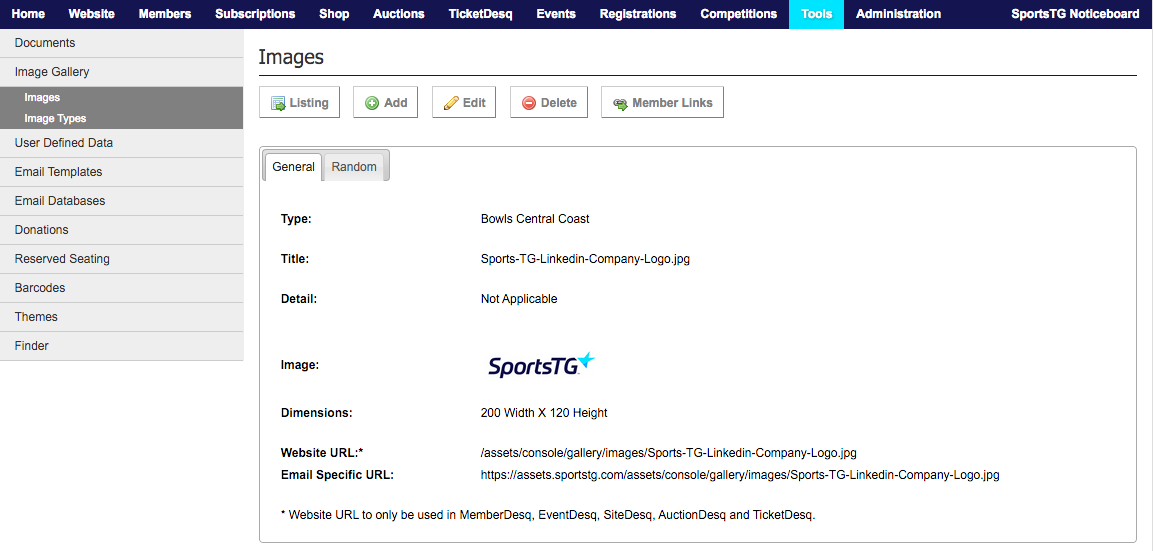1153x551 pixels.
Task: Open the Website menu
Action: (x=91, y=14)
